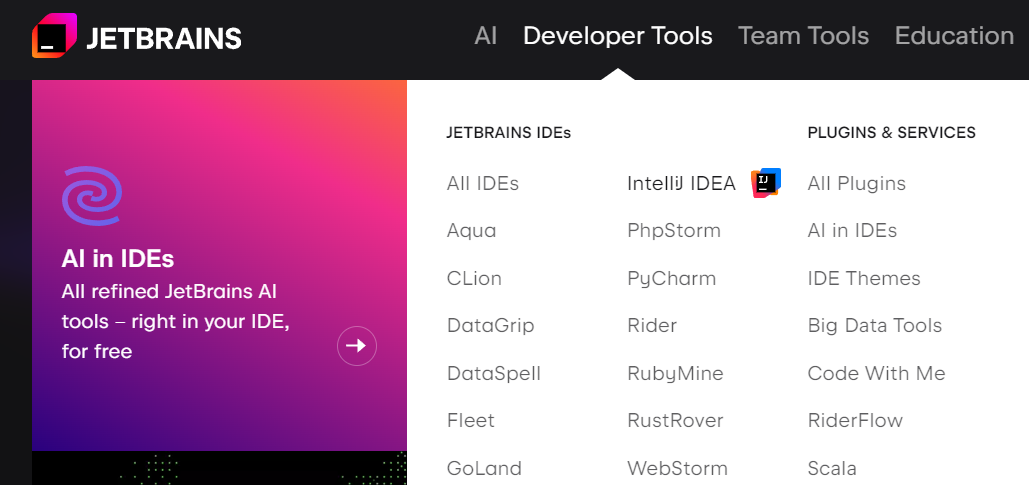Open the RubyMine link
The width and height of the screenshot is (1029, 485).
[x=675, y=373]
